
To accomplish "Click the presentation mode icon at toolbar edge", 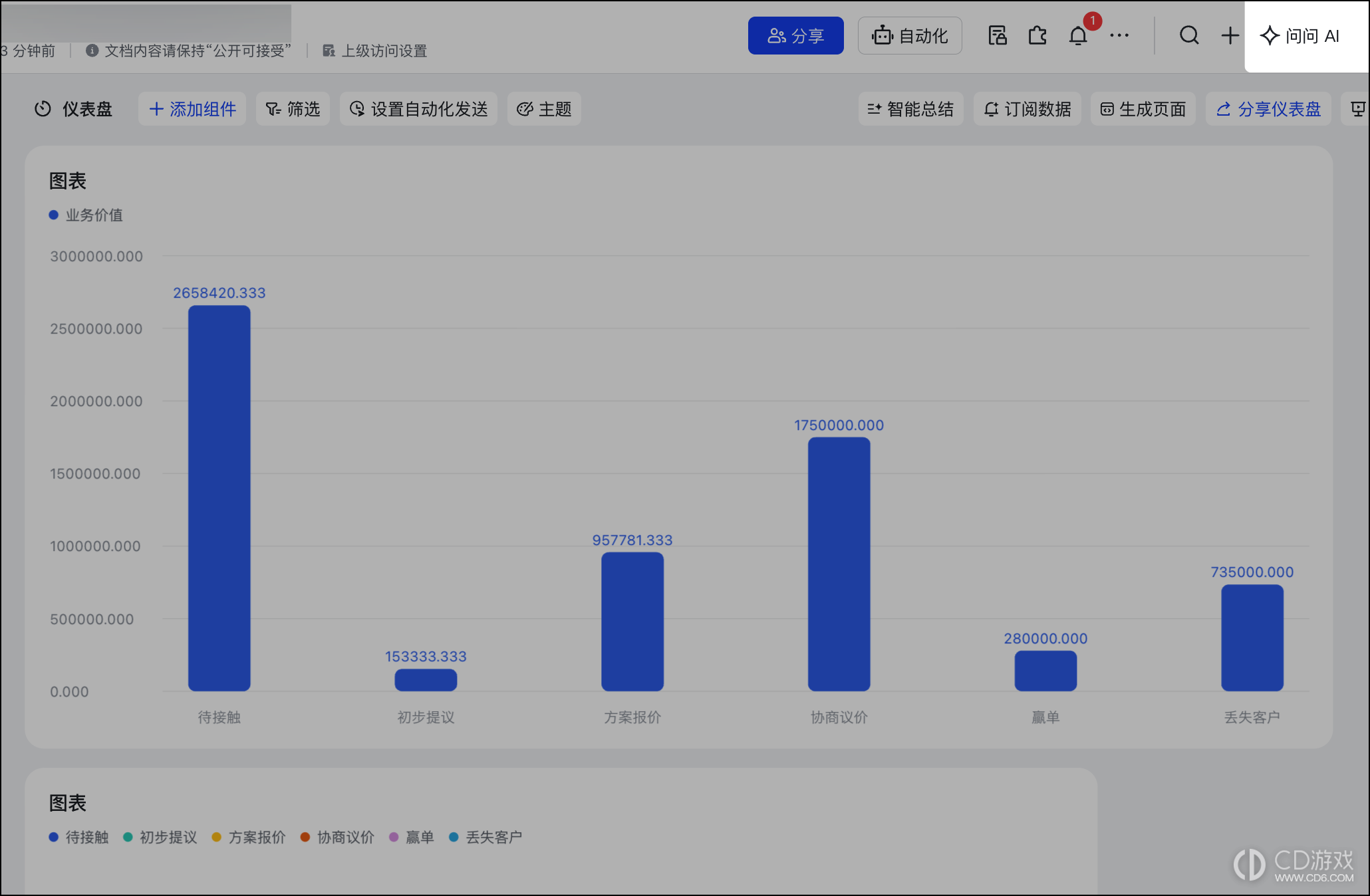I will coord(1357,109).
